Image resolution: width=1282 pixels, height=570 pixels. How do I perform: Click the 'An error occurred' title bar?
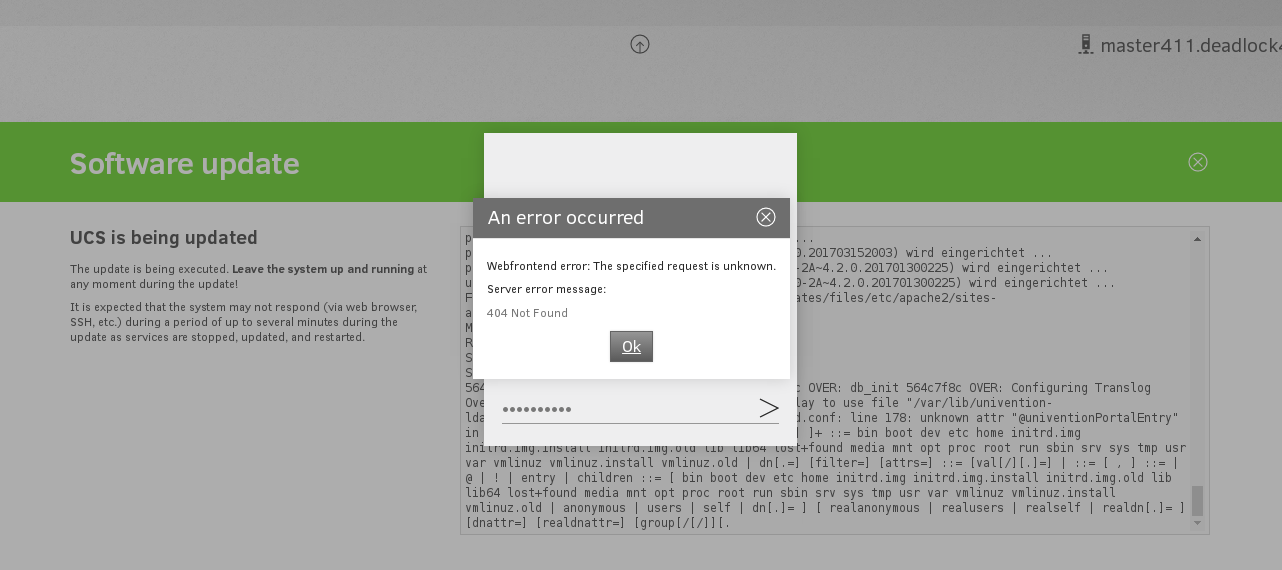pos(600,218)
